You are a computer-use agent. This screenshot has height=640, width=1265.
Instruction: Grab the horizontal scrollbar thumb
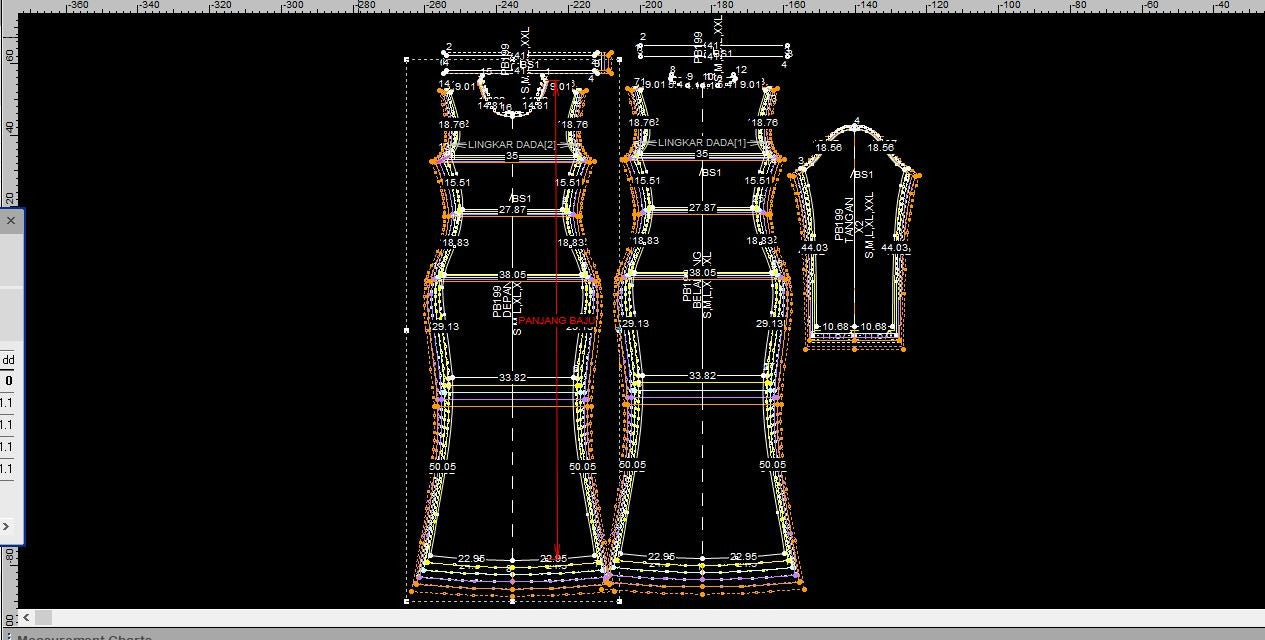pyautogui.click(x=44, y=618)
